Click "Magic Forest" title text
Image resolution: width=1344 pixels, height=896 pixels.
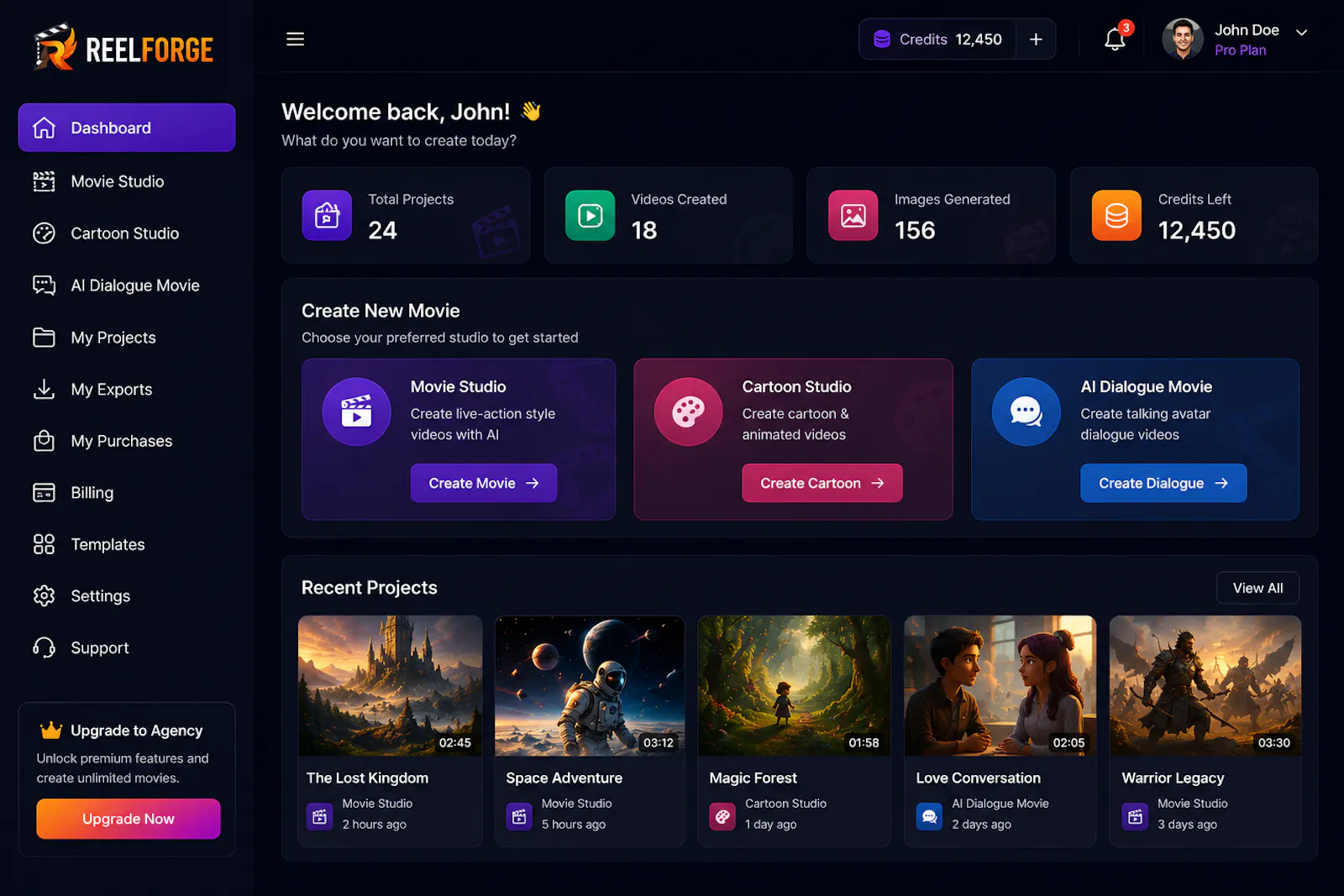pyautogui.click(x=753, y=778)
